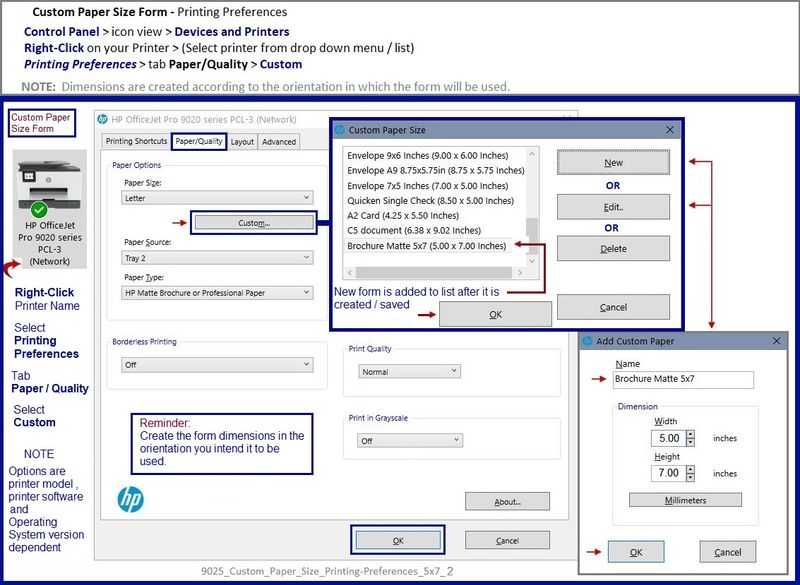800x585 pixels.
Task: Select Brochure Matte 5x7 list entry
Action: [427, 245]
